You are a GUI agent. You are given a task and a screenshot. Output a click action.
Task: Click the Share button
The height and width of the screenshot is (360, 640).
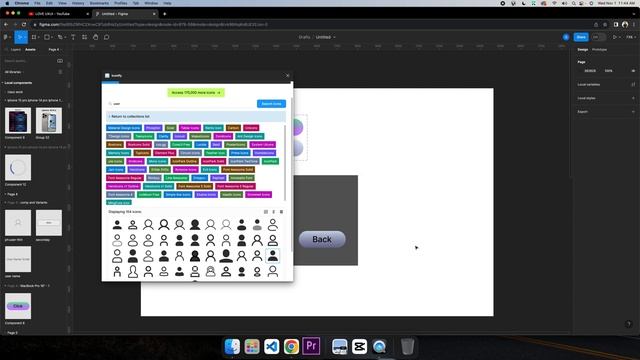(x=581, y=37)
